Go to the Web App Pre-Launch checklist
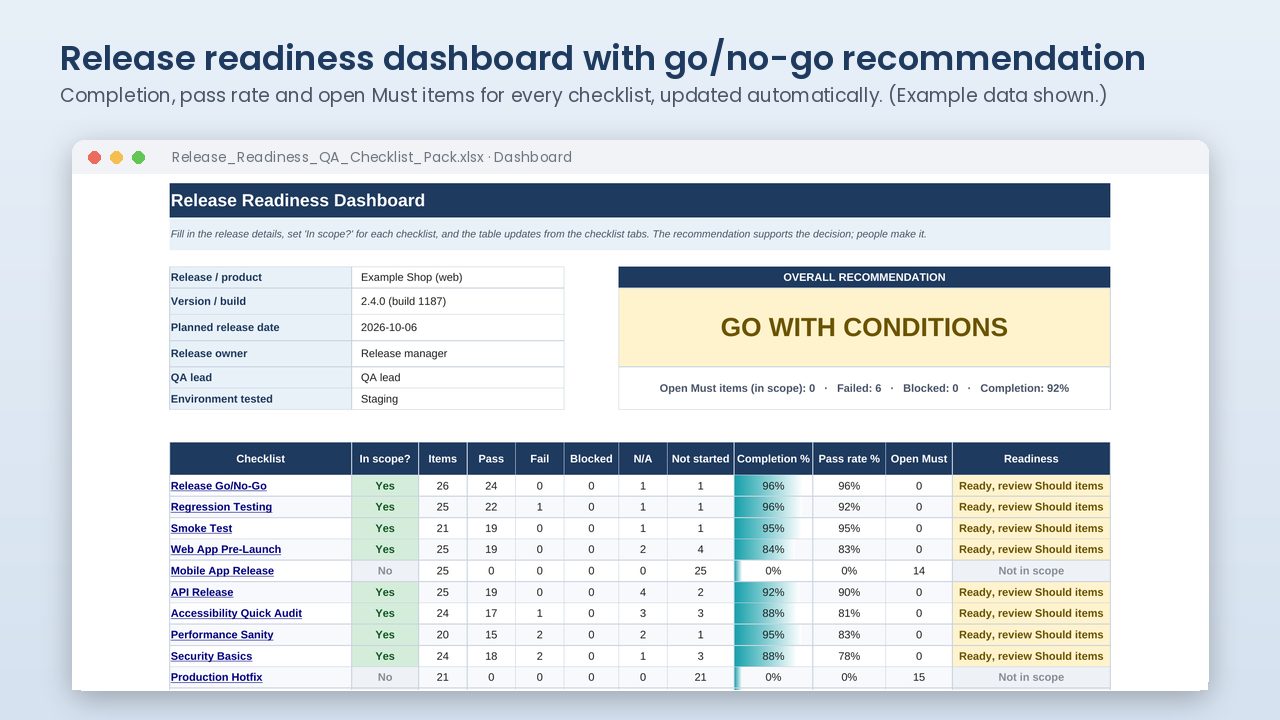 [226, 549]
